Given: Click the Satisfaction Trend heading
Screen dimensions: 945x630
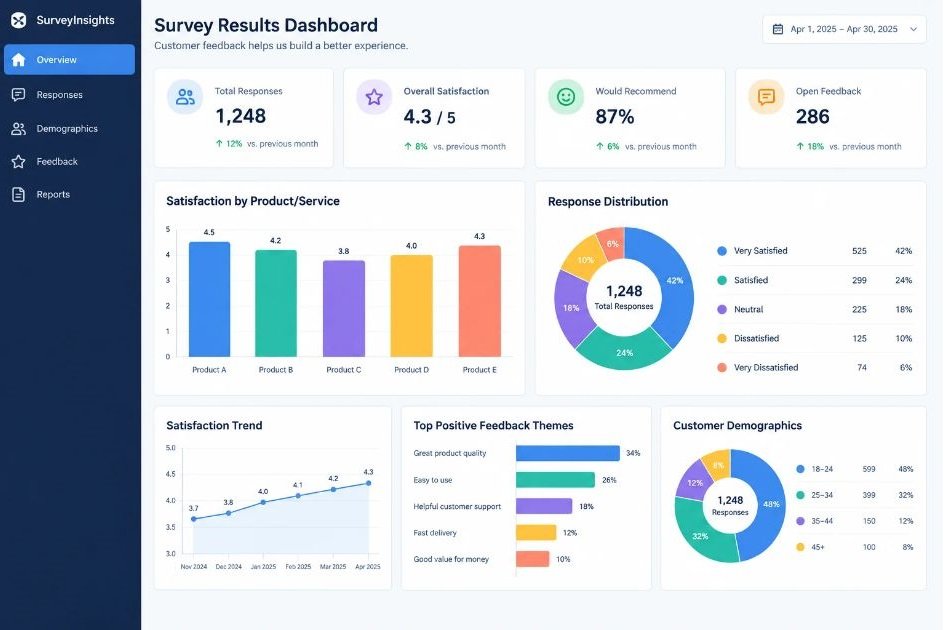Looking at the screenshot, I should pyautogui.click(x=214, y=426).
